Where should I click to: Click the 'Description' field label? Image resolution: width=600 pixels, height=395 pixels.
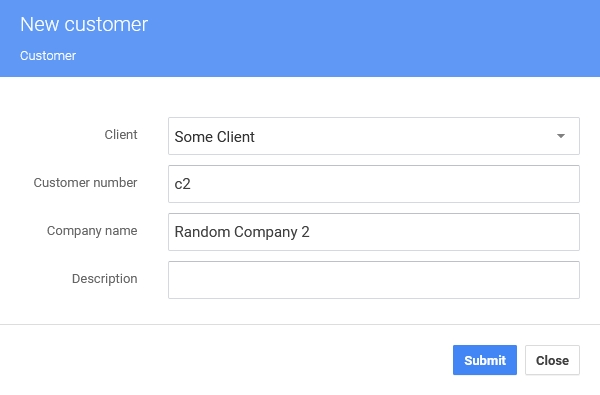coord(104,279)
